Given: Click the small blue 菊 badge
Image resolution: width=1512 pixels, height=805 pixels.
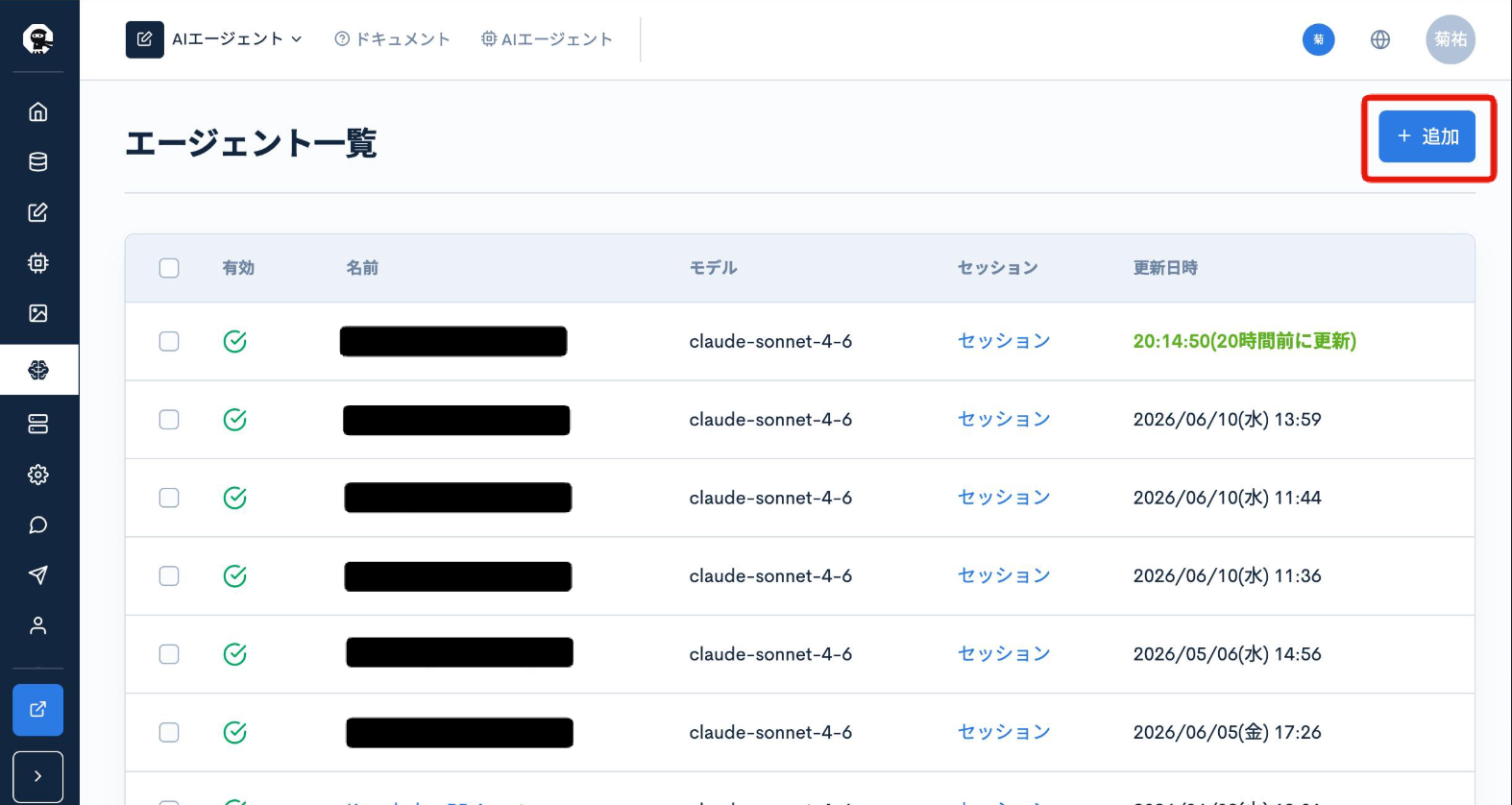Looking at the screenshot, I should pos(1319,39).
